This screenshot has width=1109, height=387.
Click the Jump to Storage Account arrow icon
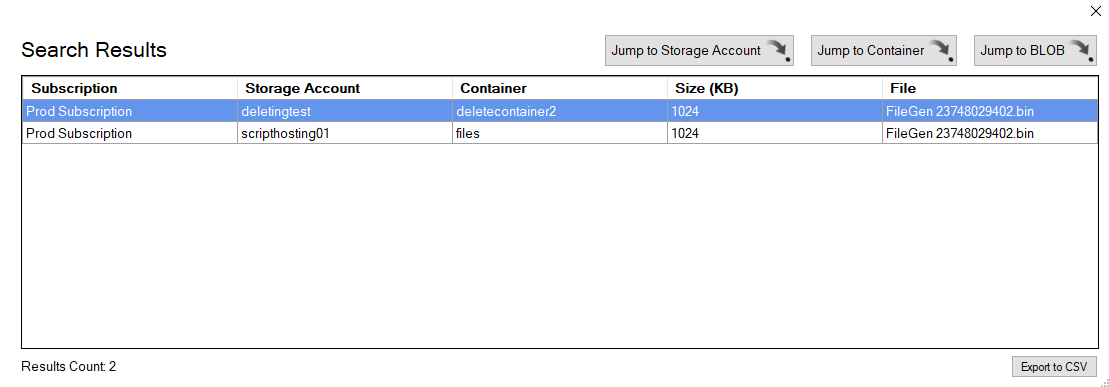(x=779, y=50)
